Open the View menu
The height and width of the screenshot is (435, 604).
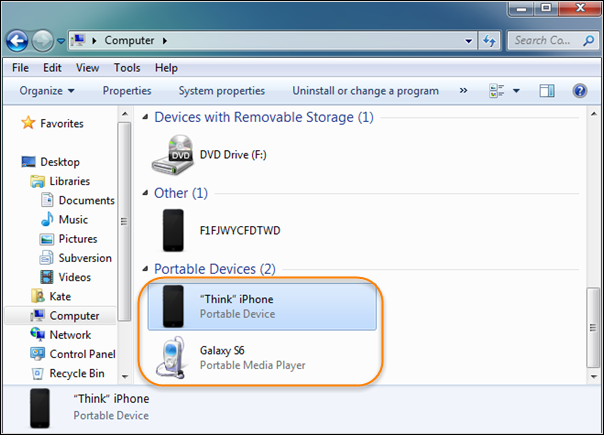[87, 68]
